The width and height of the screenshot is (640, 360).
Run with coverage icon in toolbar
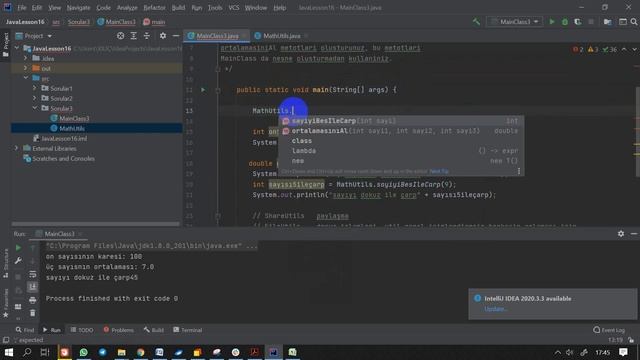[578, 22]
